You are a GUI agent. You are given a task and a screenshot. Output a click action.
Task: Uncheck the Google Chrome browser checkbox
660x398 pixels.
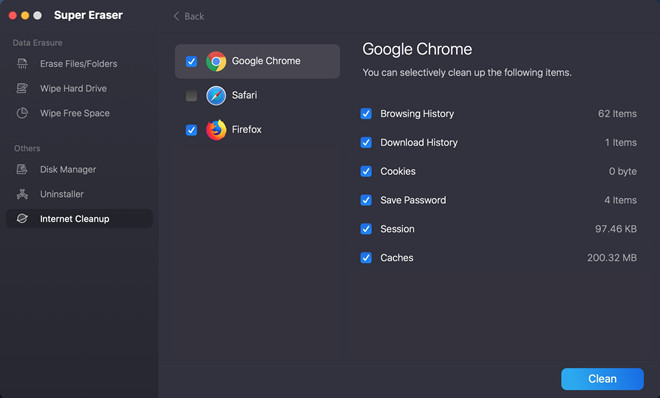pos(192,61)
